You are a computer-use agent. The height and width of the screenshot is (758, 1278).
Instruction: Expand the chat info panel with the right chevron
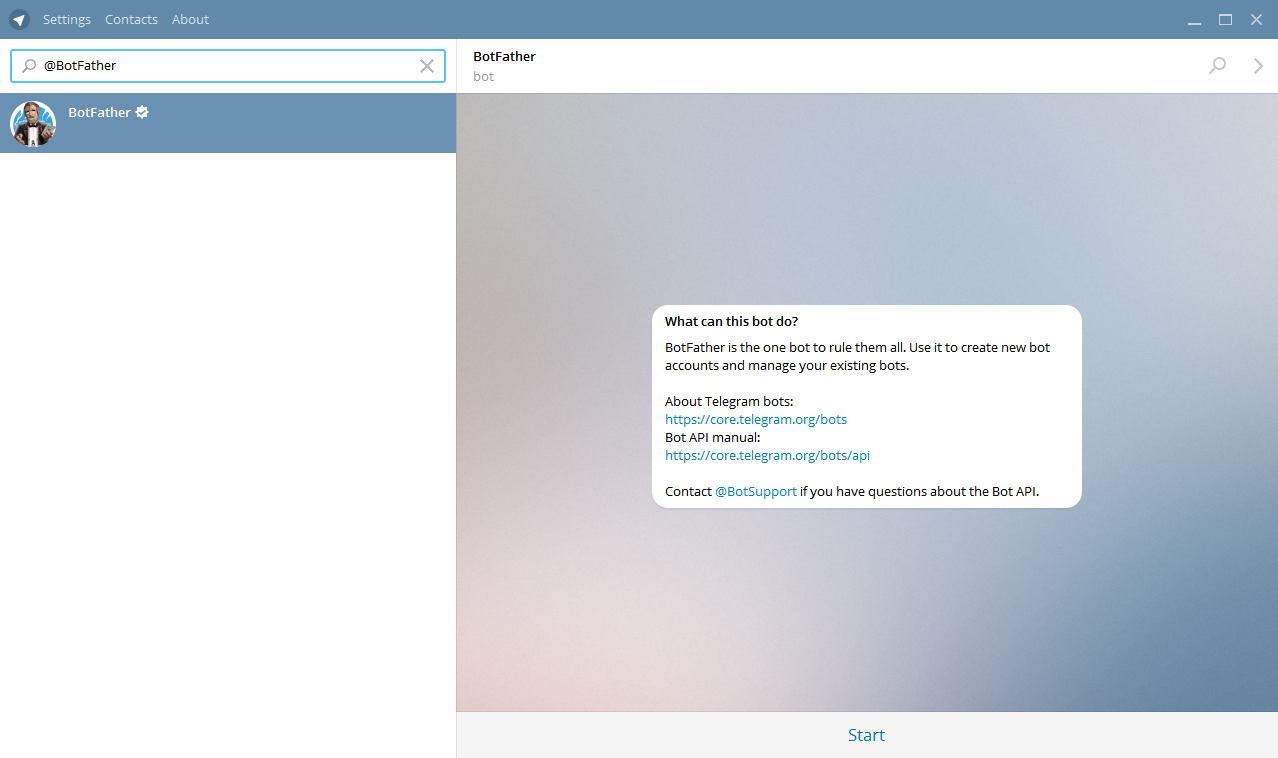[x=1258, y=66]
